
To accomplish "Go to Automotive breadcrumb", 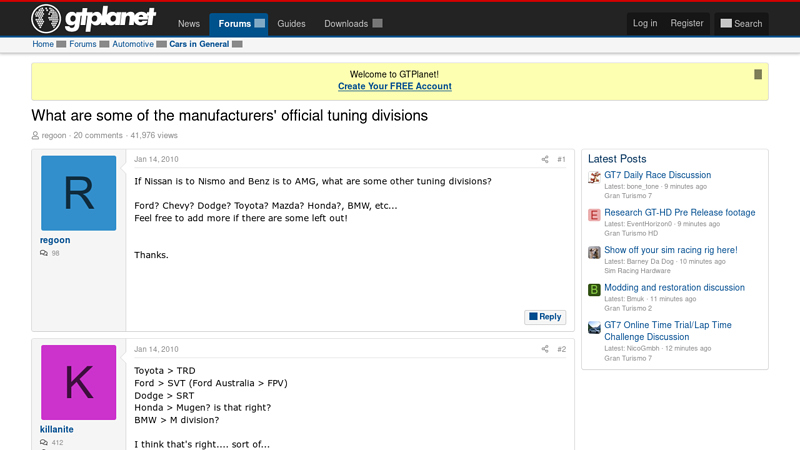I will pos(133,44).
